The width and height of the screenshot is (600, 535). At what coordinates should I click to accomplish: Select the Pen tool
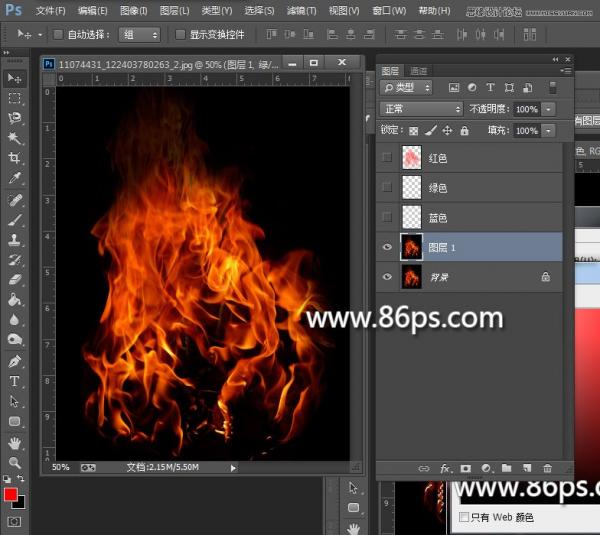coord(15,360)
